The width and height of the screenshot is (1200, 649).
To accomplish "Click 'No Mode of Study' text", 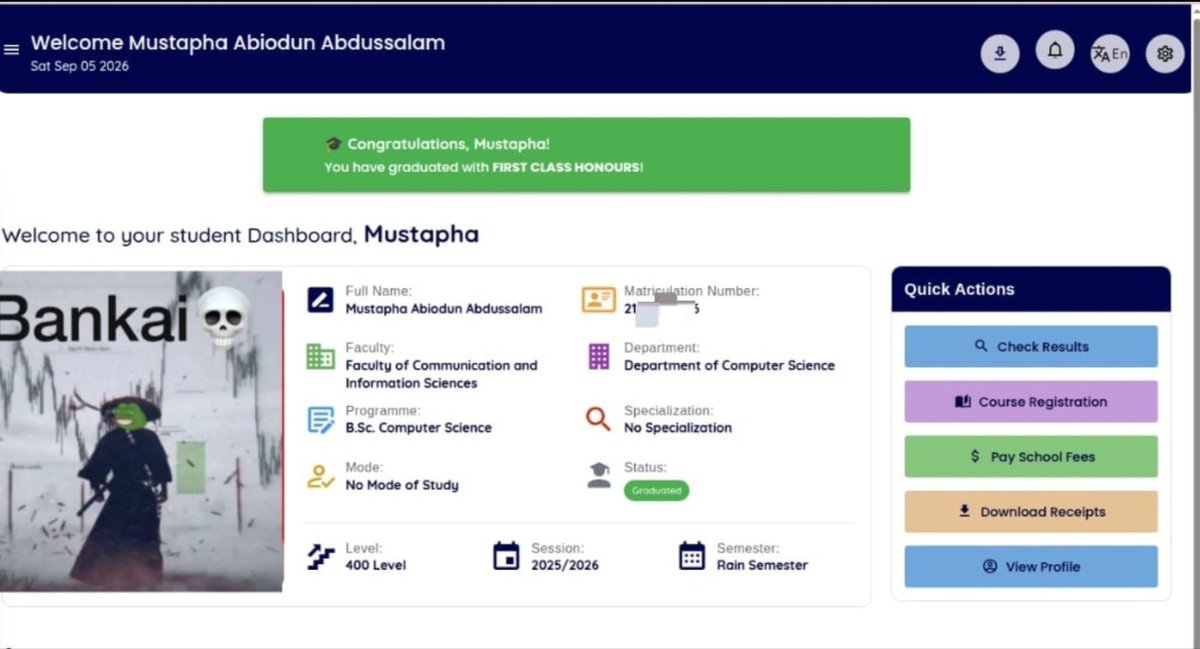I will pyautogui.click(x=401, y=485).
